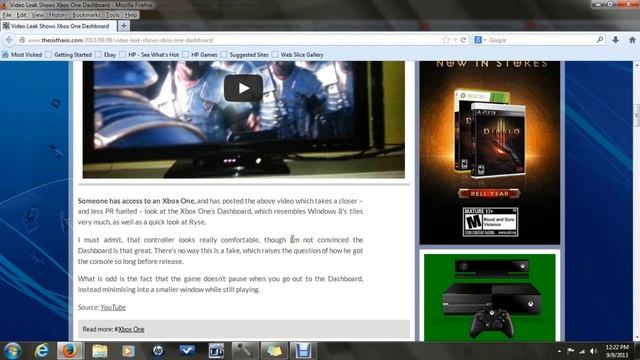Image resolution: width=640 pixels, height=360 pixels.
Task: Open the Web Slice Gallery bookmark
Action: pyautogui.click(x=298, y=55)
